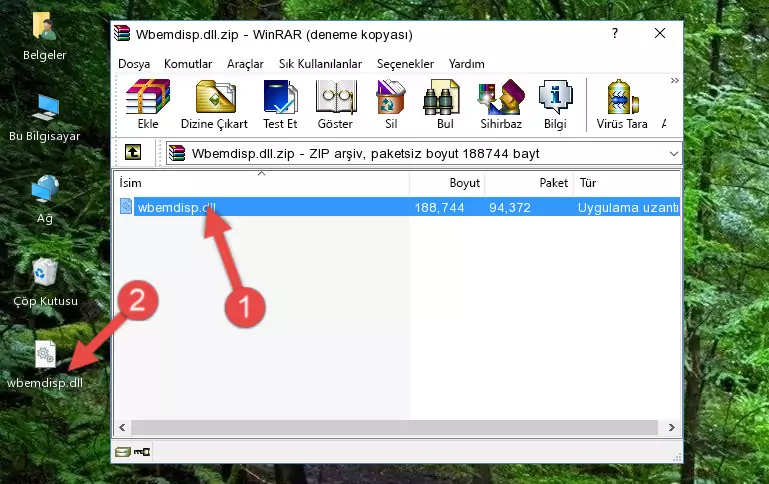This screenshot has width=769, height=484.
Task: Open the Göster view icon
Action: tap(335, 104)
